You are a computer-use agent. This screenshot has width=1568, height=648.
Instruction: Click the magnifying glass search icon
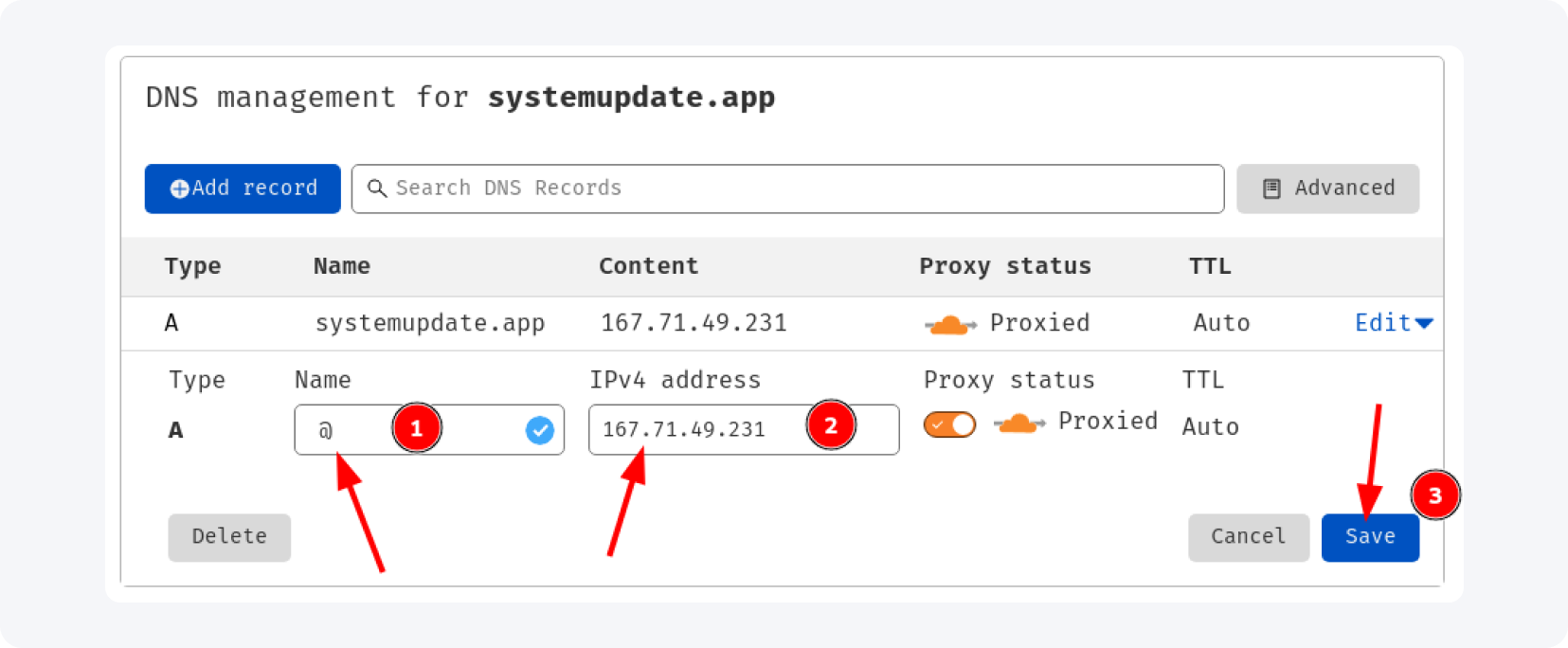point(377,189)
